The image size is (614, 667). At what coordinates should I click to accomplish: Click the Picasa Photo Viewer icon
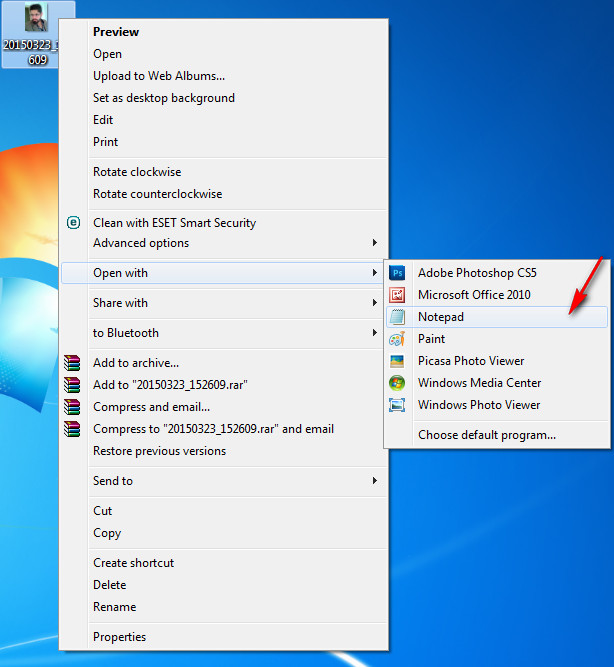pos(397,361)
